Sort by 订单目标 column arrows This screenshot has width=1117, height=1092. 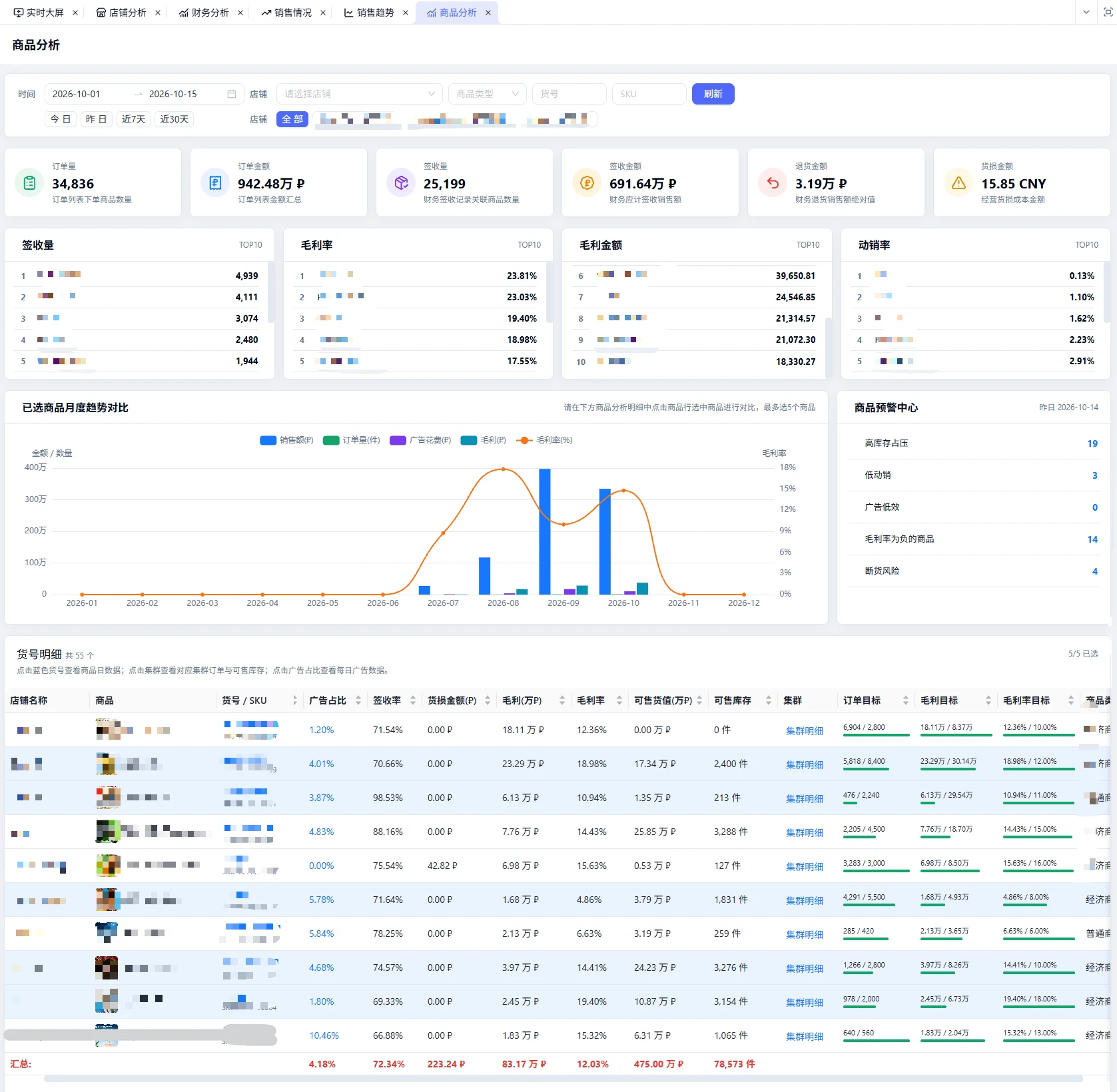point(906,700)
